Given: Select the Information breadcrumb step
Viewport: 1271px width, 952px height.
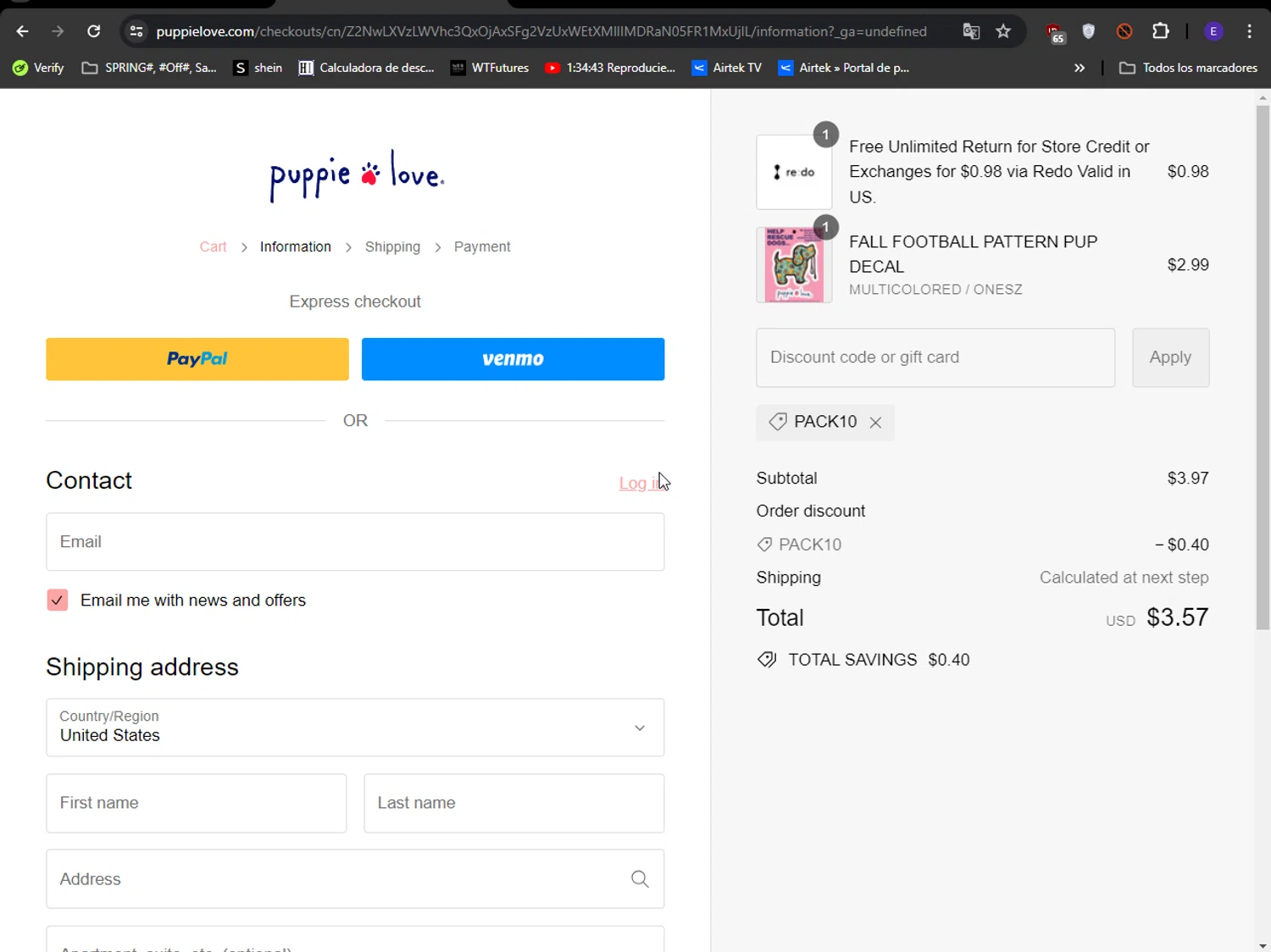Looking at the screenshot, I should (x=296, y=246).
